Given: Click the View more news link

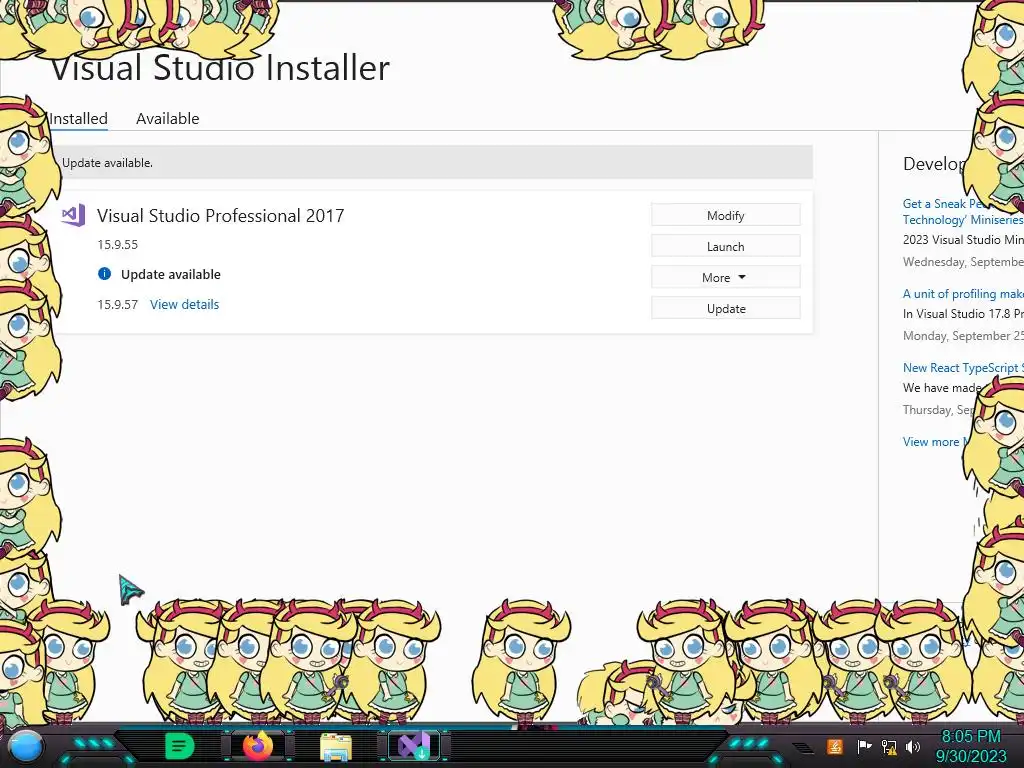Looking at the screenshot, I should 935,441.
